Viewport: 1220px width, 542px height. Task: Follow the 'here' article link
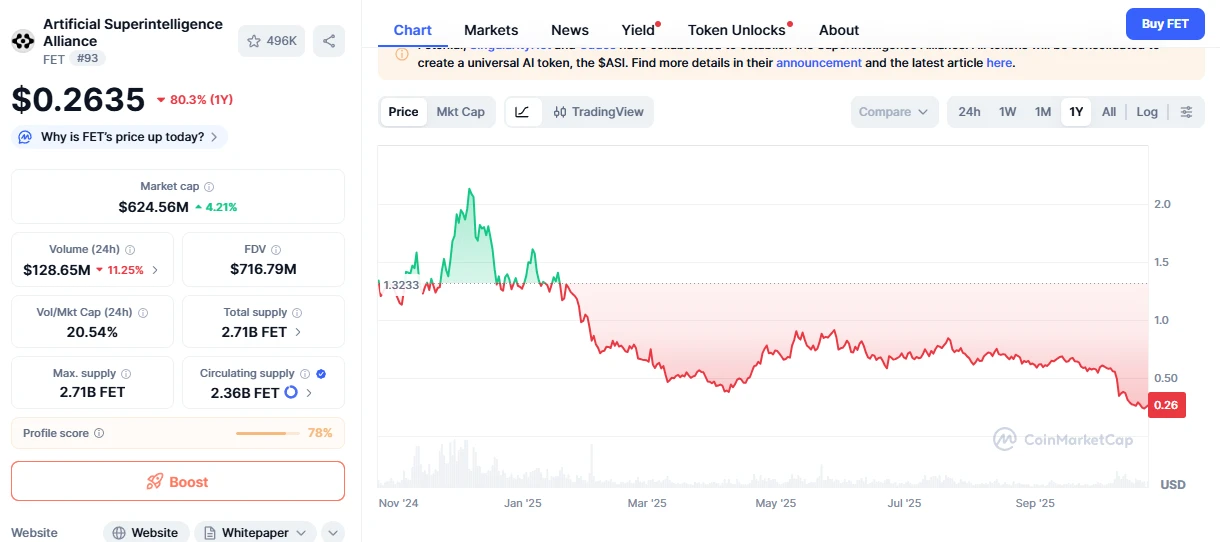(999, 62)
